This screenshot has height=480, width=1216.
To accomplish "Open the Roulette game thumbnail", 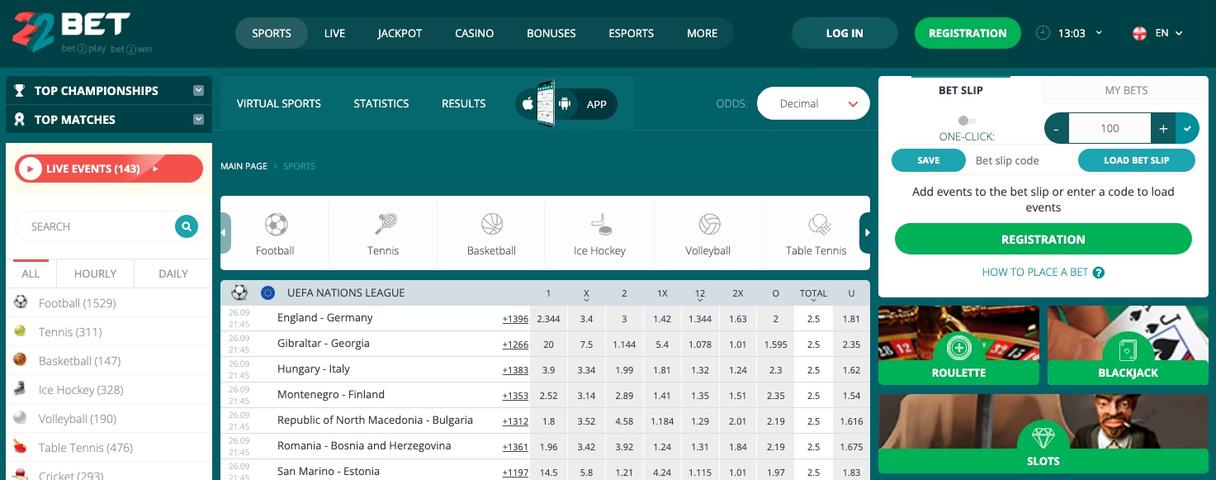I will click(x=958, y=345).
